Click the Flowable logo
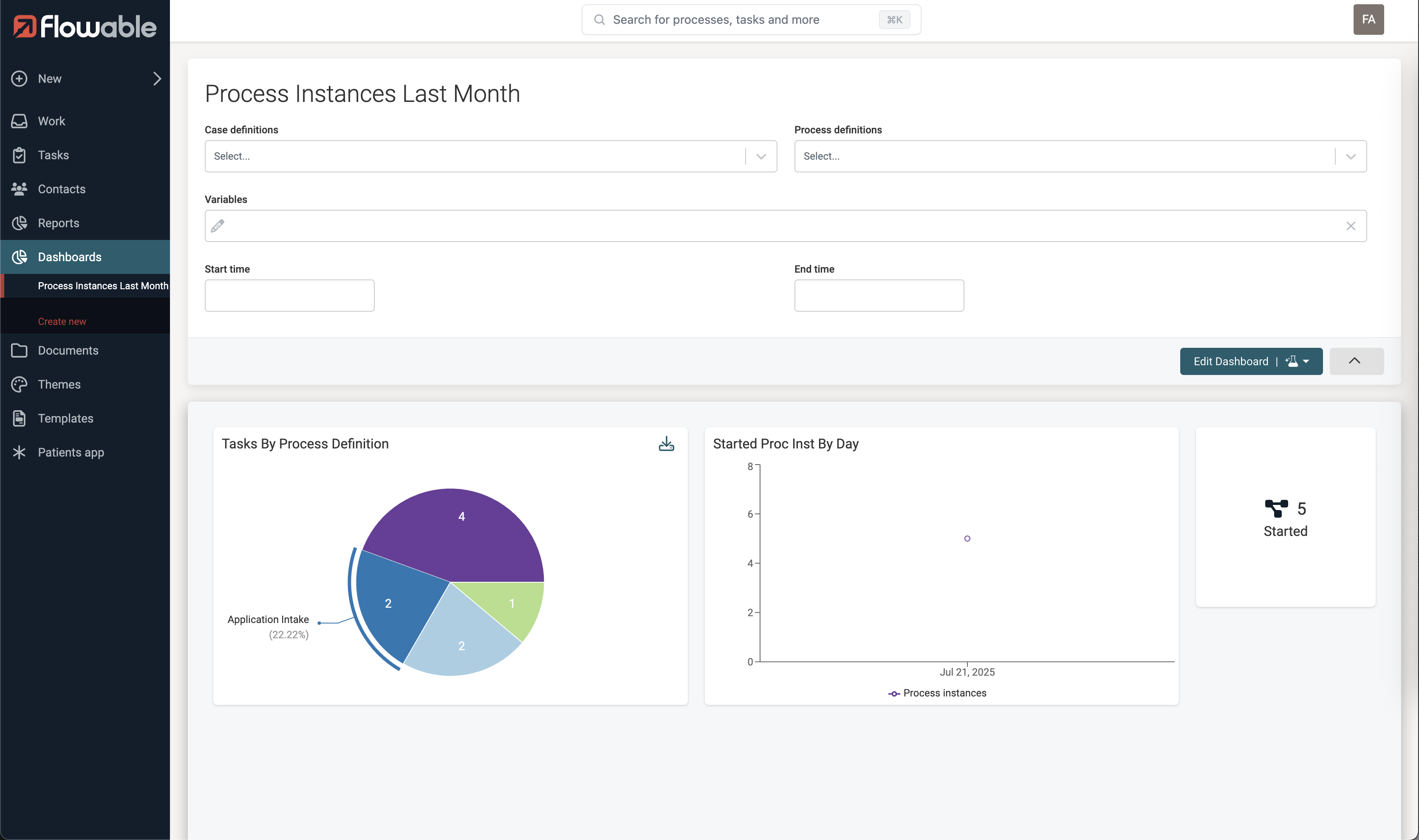This screenshot has height=840, width=1419. (x=84, y=25)
